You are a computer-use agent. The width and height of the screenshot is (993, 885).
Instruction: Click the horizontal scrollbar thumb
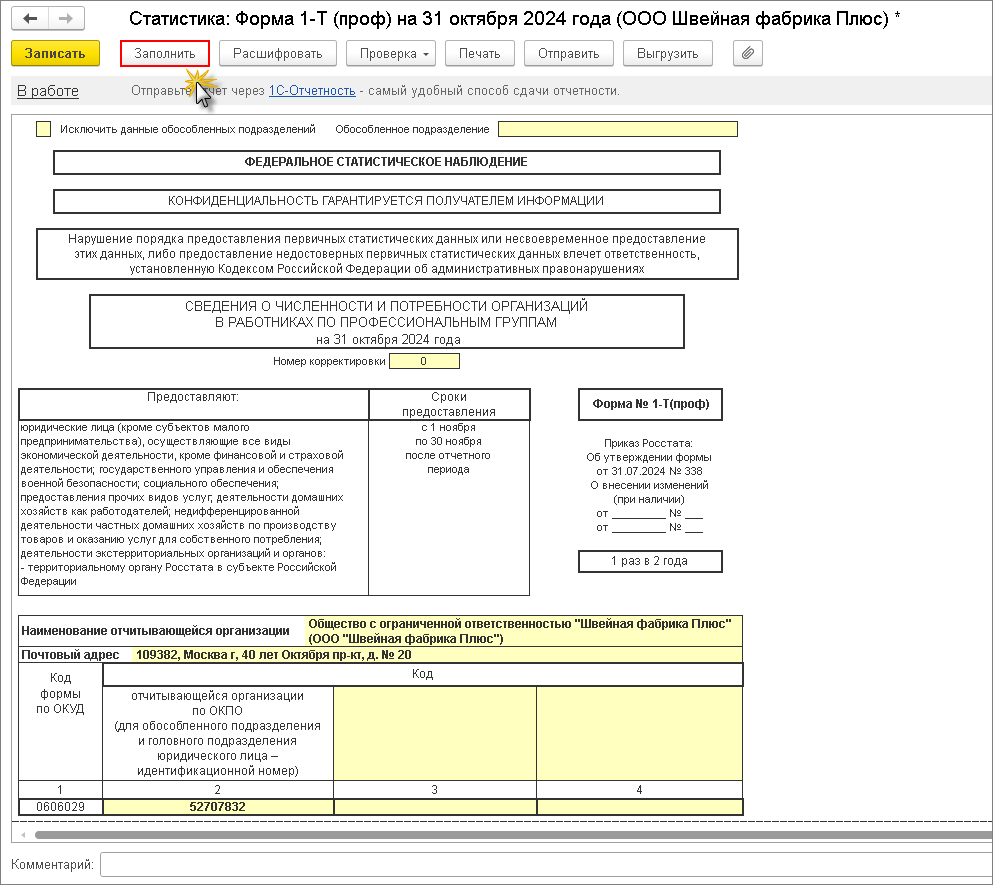(513, 835)
